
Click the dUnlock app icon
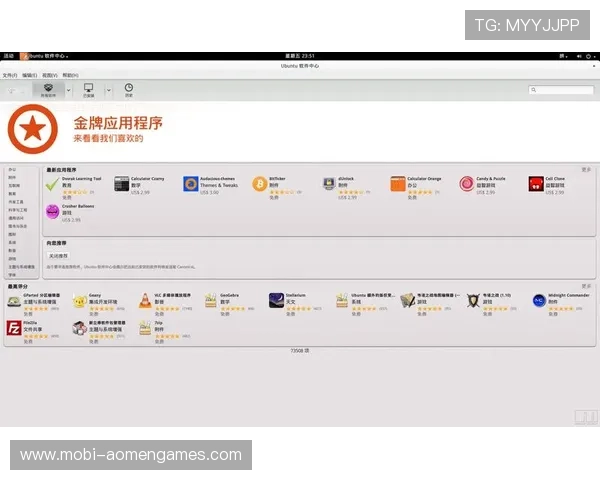[329, 183]
